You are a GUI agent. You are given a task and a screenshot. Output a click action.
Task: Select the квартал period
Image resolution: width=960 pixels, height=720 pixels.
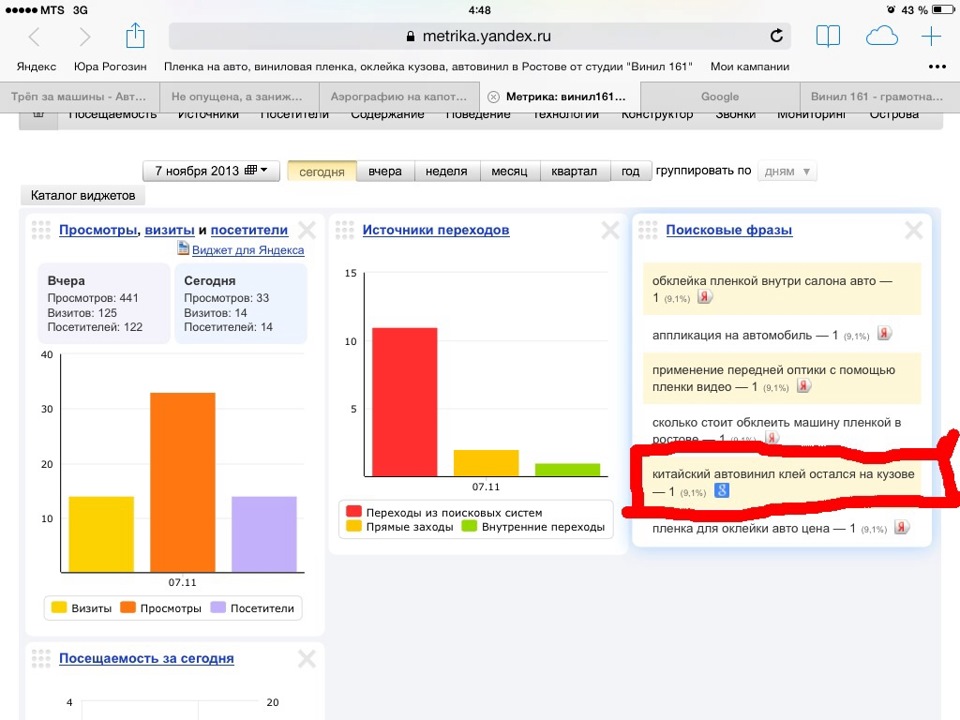tap(574, 171)
